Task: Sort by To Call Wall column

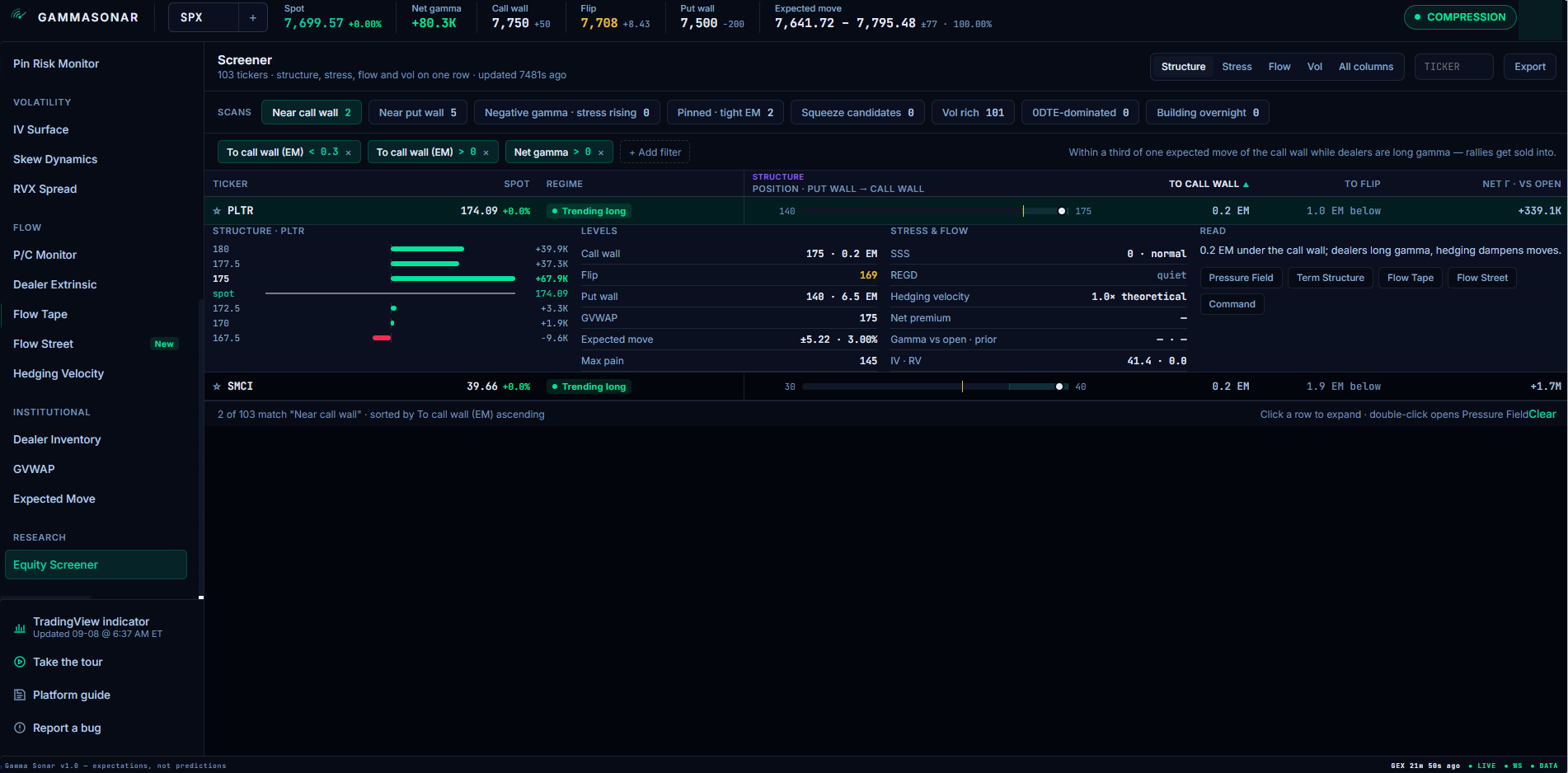Action: 1209,185
